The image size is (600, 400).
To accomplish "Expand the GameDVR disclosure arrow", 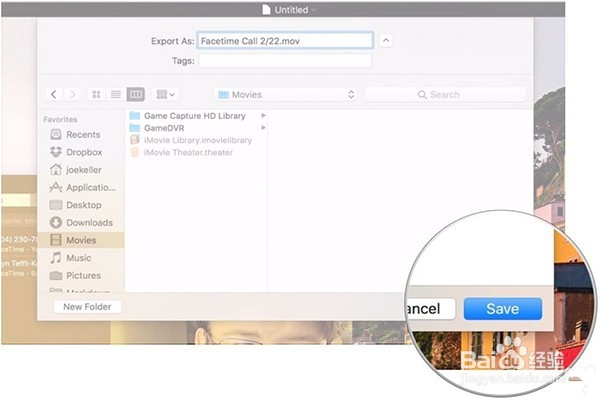I will click(x=263, y=127).
